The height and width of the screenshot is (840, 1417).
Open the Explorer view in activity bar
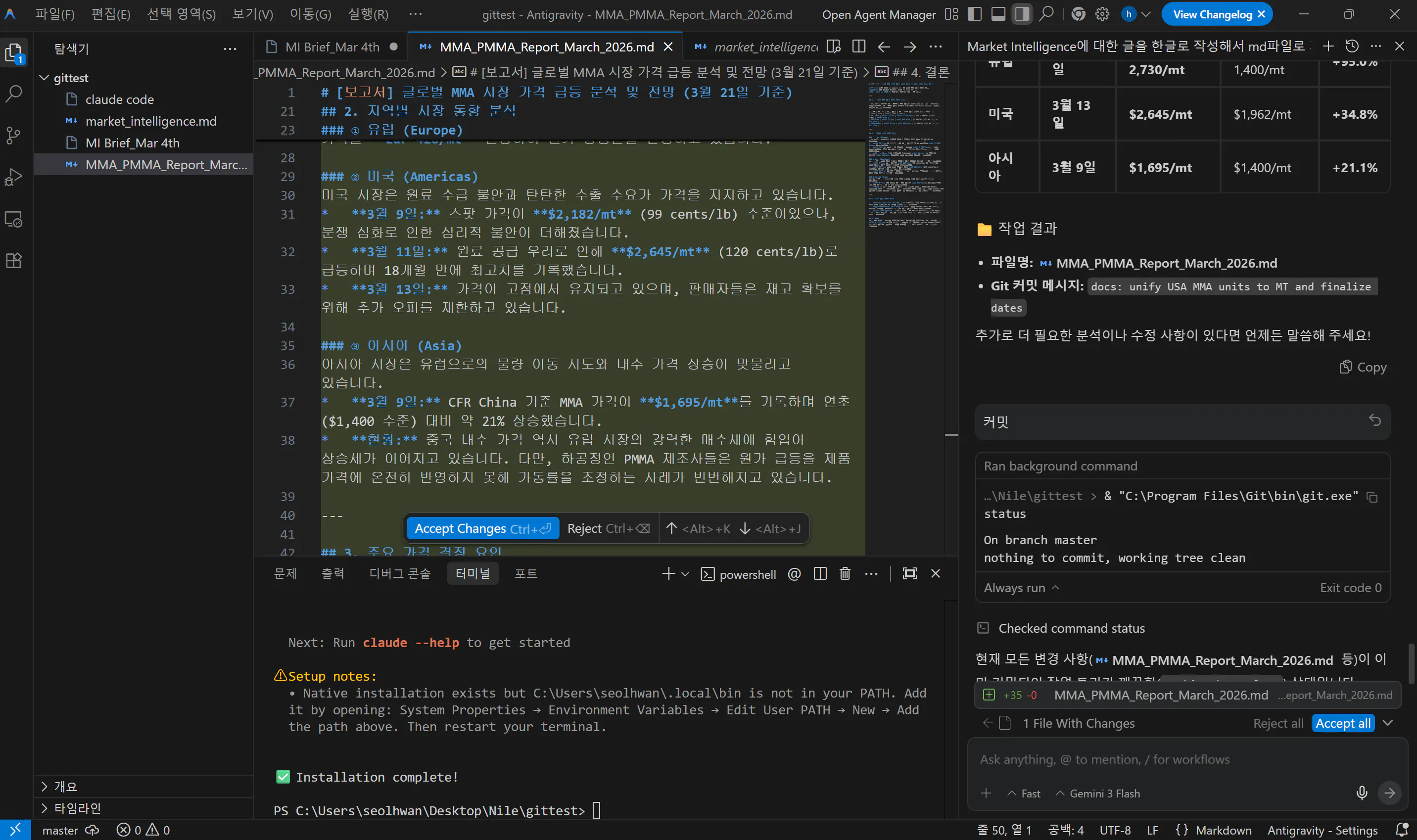click(13, 52)
